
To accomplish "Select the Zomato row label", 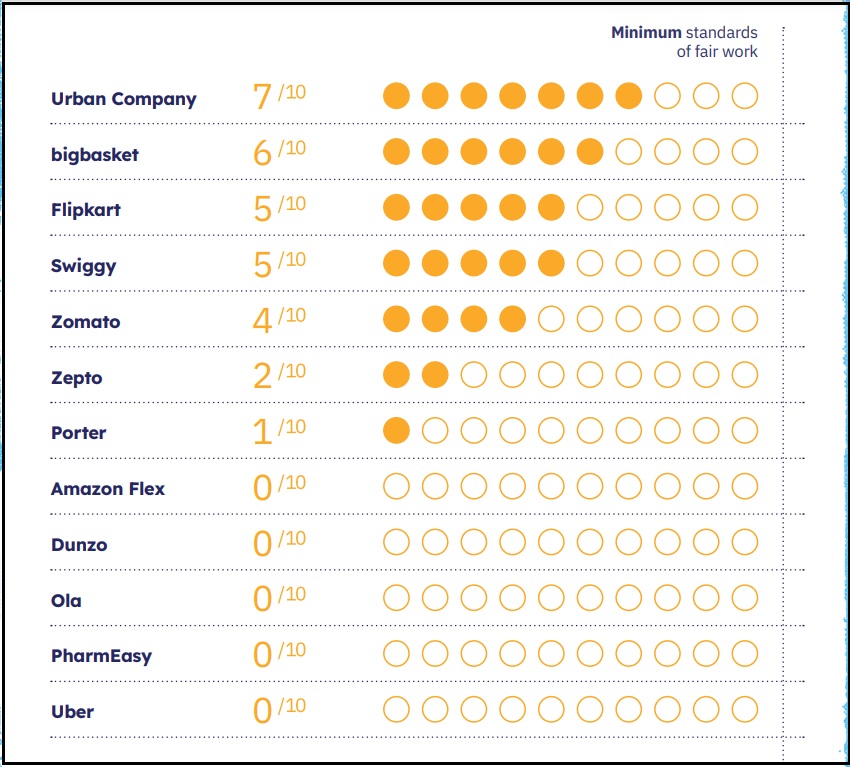I will pyautogui.click(x=86, y=322).
